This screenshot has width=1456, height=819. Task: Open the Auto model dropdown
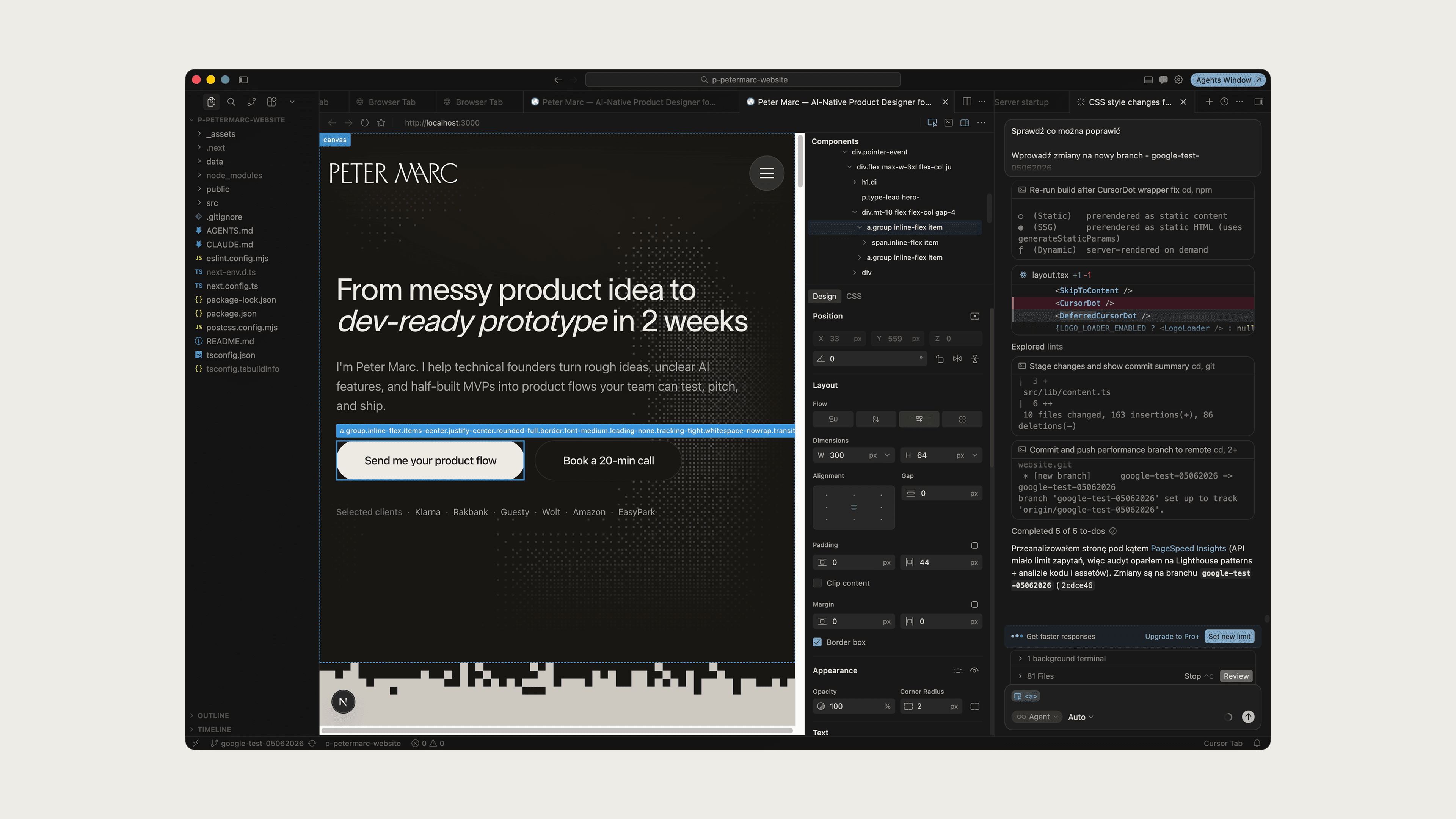pyautogui.click(x=1080, y=717)
